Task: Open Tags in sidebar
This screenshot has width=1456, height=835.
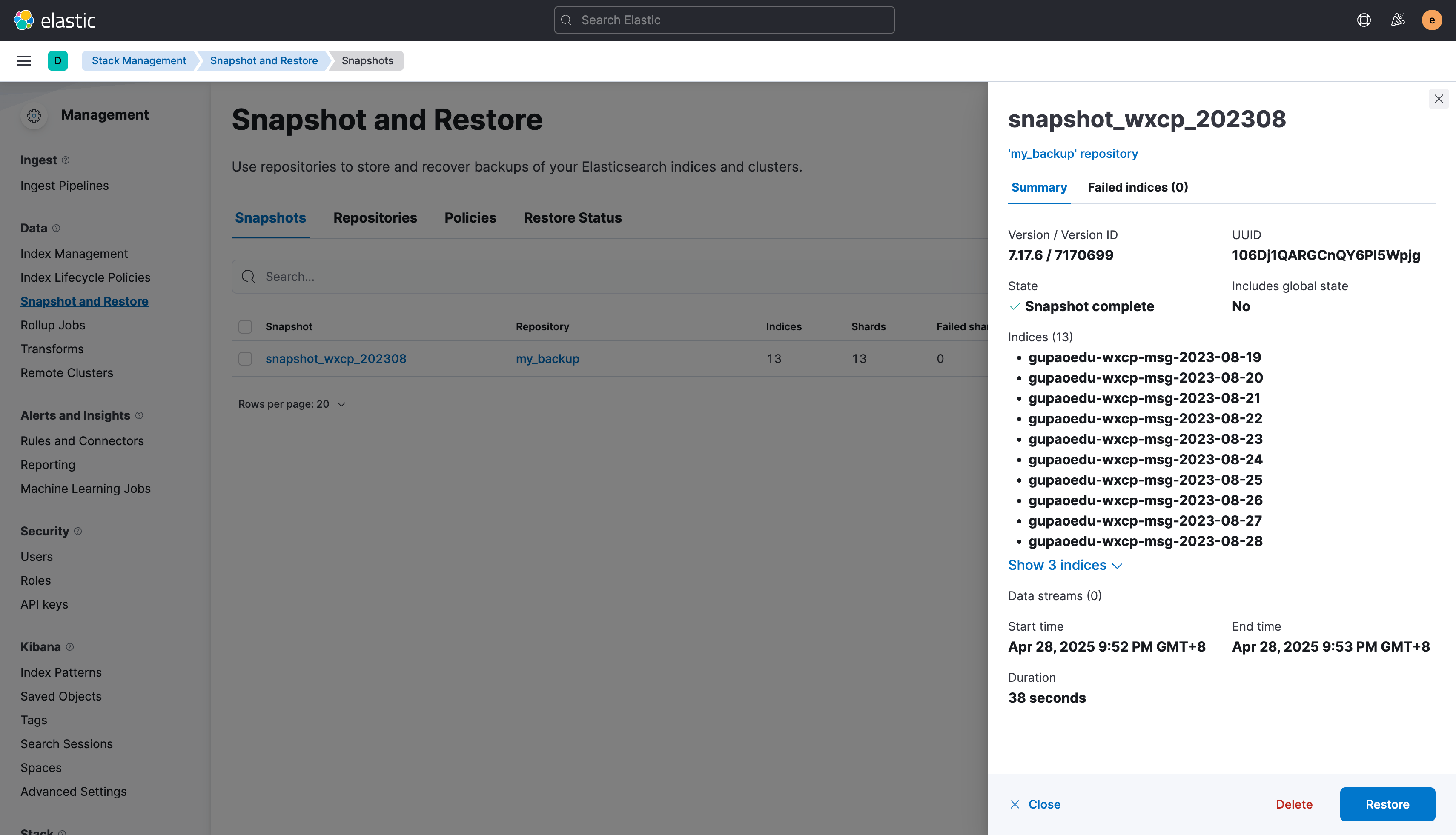Action: [34, 720]
